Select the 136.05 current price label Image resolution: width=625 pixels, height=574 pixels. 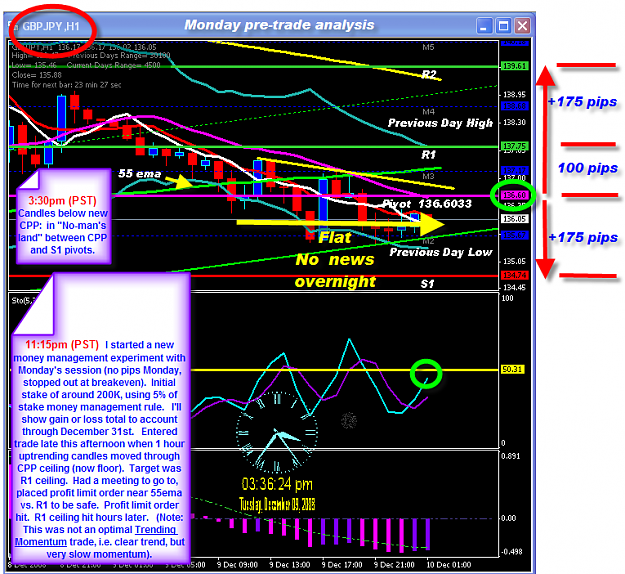point(515,219)
